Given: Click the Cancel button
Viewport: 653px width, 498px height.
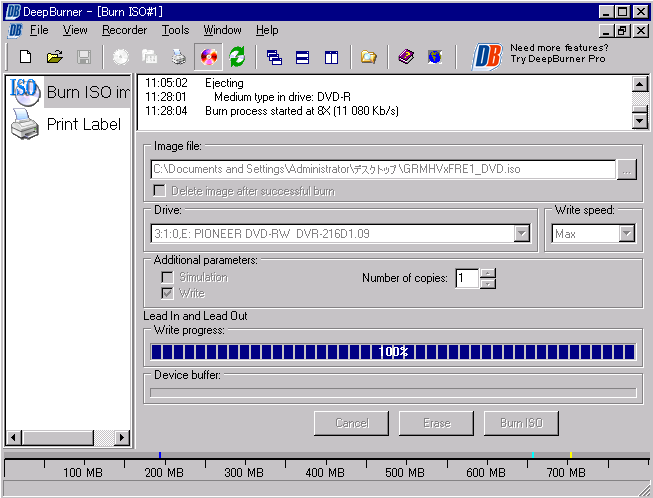Looking at the screenshot, I should point(352,423).
